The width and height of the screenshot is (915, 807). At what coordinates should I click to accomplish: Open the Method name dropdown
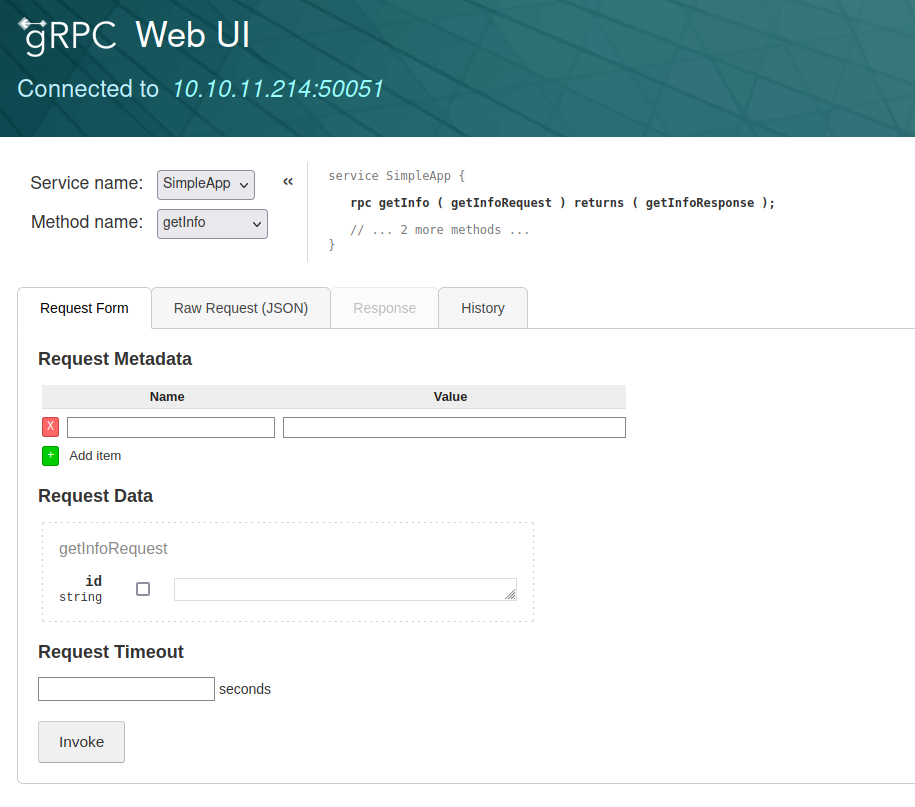click(212, 223)
